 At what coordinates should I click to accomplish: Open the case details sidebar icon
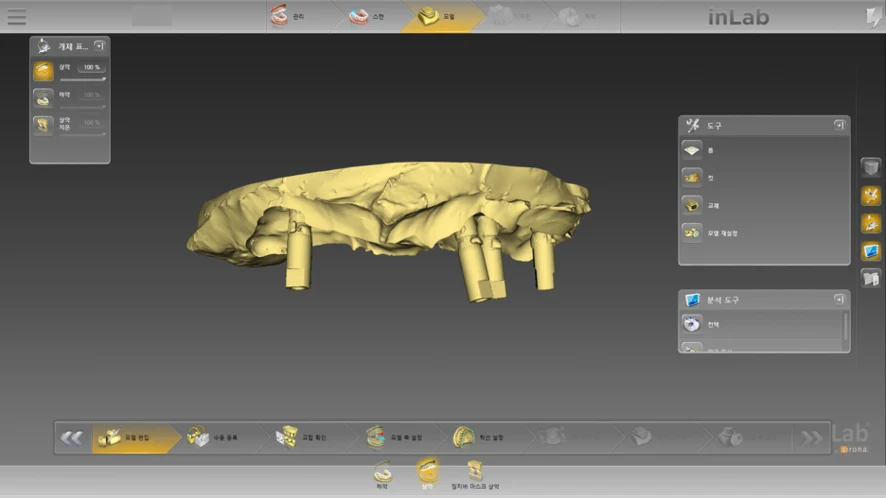pyautogui.click(x=871, y=279)
